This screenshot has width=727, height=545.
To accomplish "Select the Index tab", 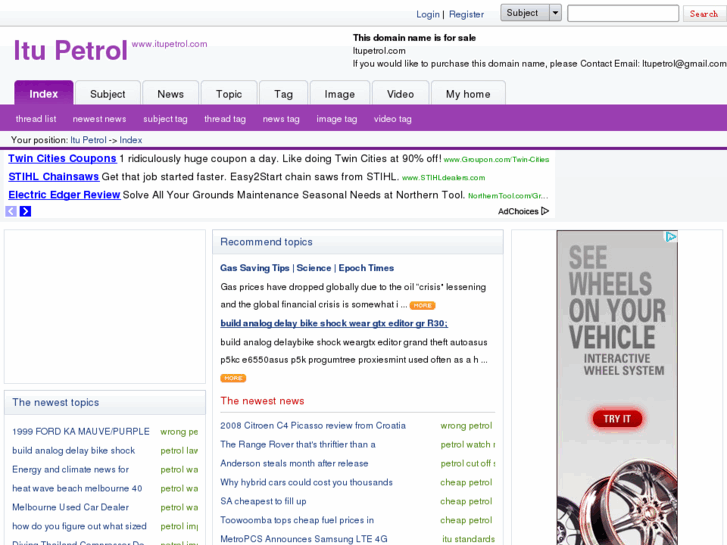I will coord(44,94).
